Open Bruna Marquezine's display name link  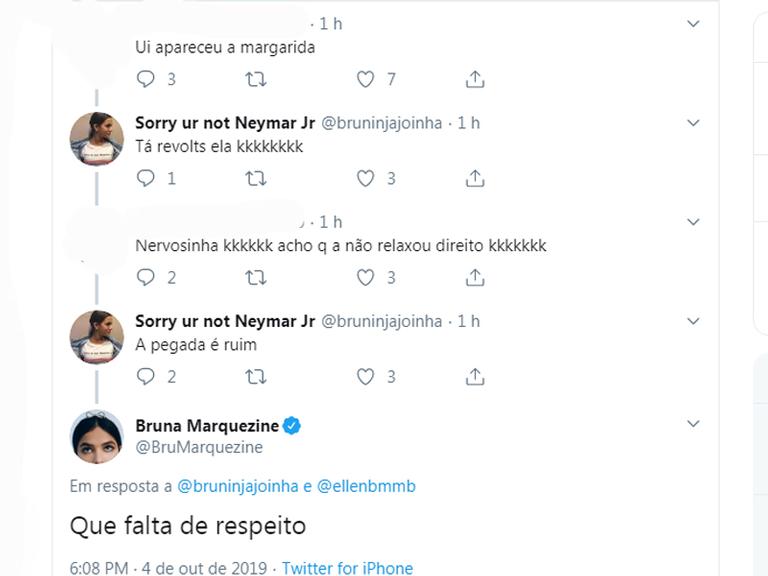[x=207, y=426]
